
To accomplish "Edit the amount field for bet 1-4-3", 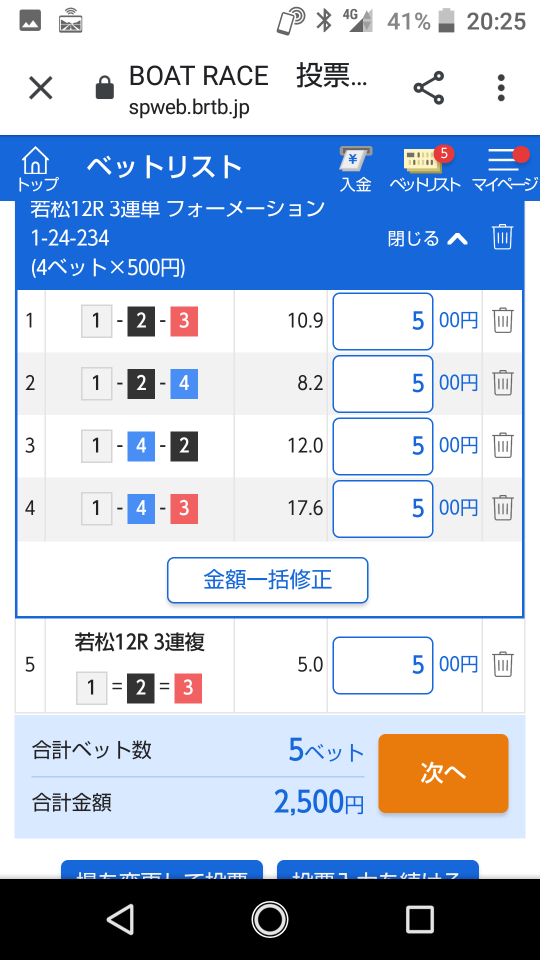I will 383,508.
